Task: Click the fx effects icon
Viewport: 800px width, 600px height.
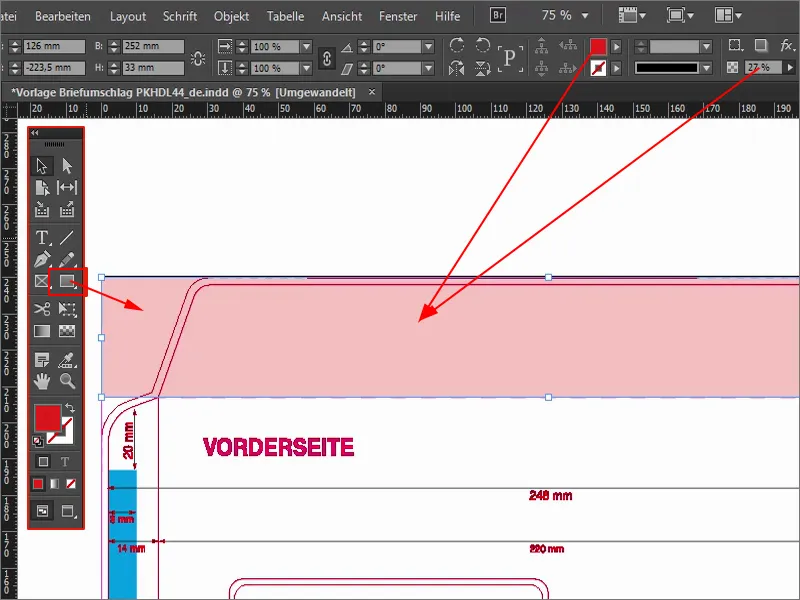Action: (787, 45)
